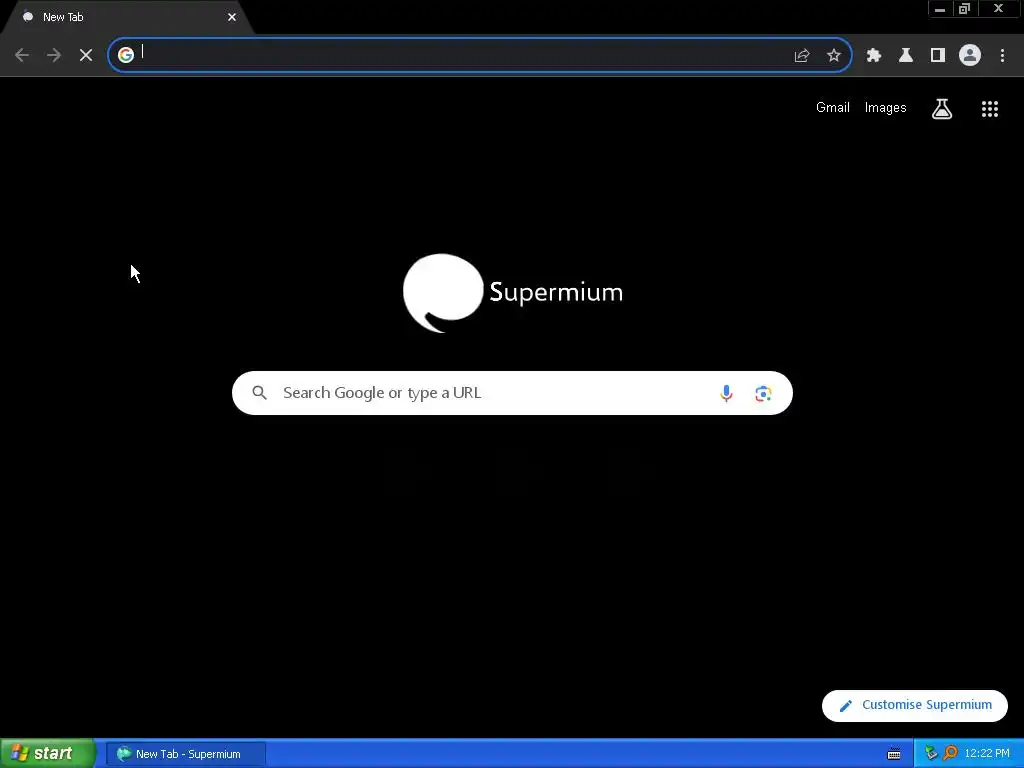Click the forward navigation arrow

[54, 56]
